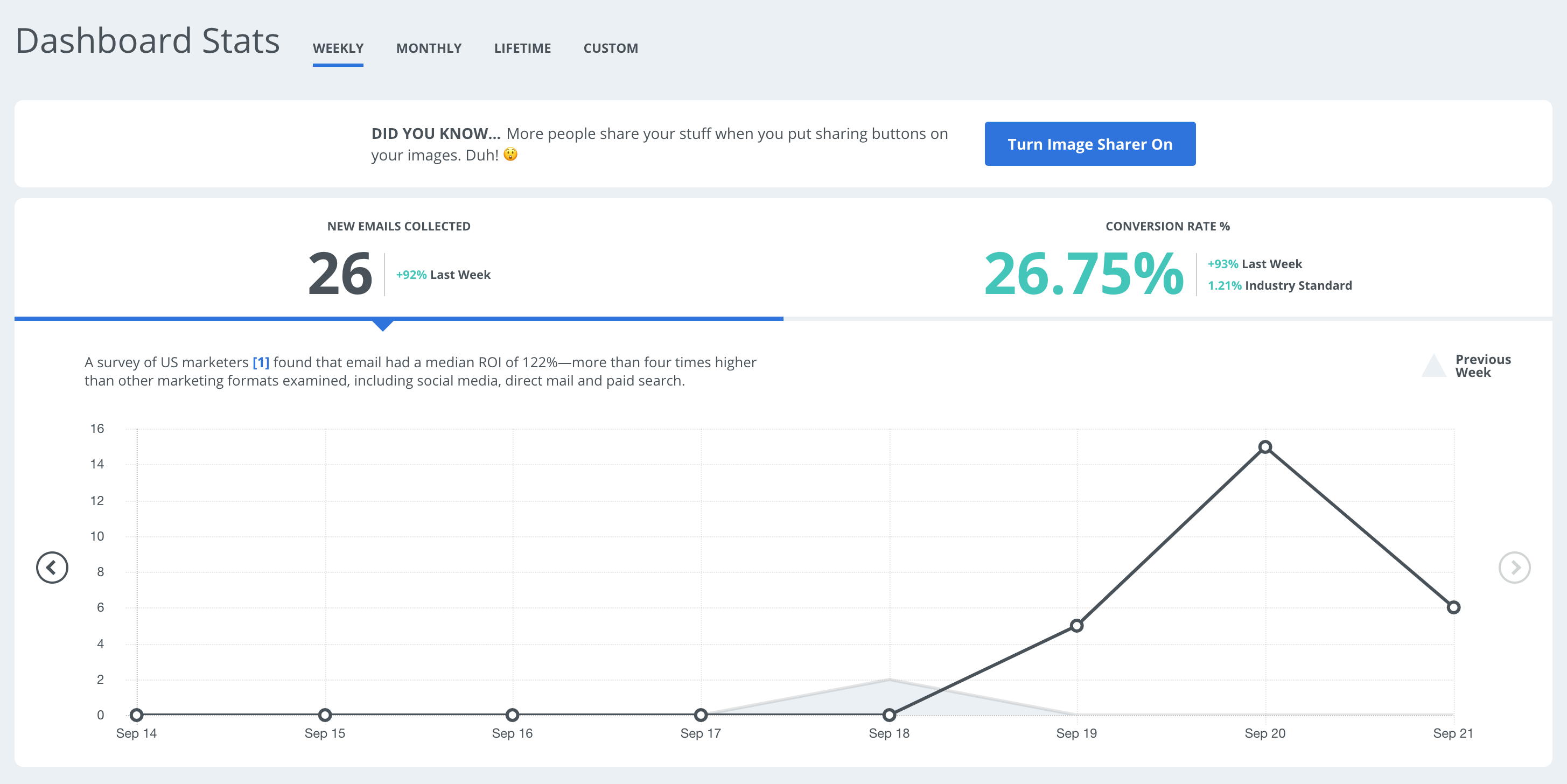1567x784 pixels.
Task: Select the Lifetime tab
Action: point(522,48)
